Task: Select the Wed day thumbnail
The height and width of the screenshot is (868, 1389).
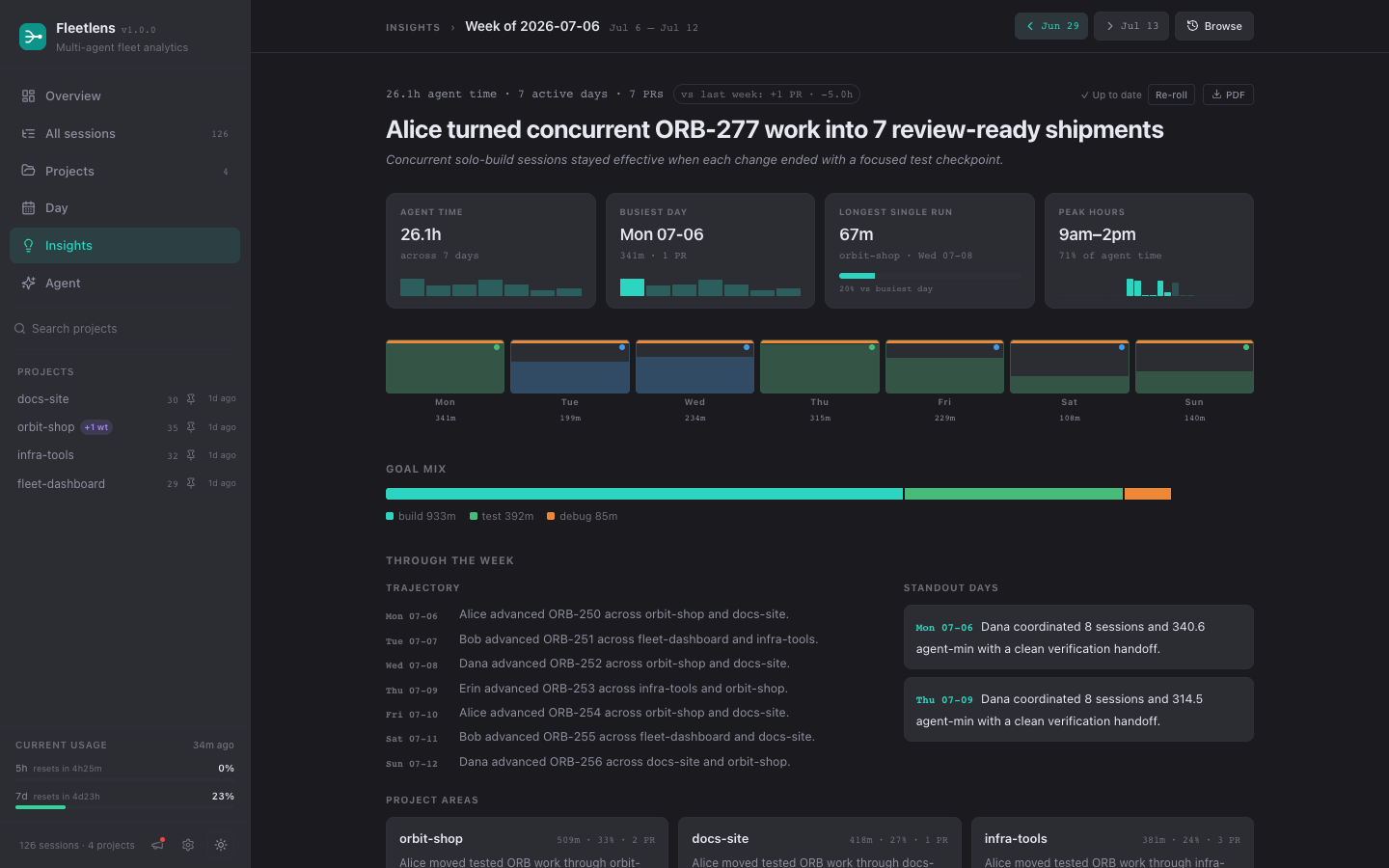Action: (694, 366)
